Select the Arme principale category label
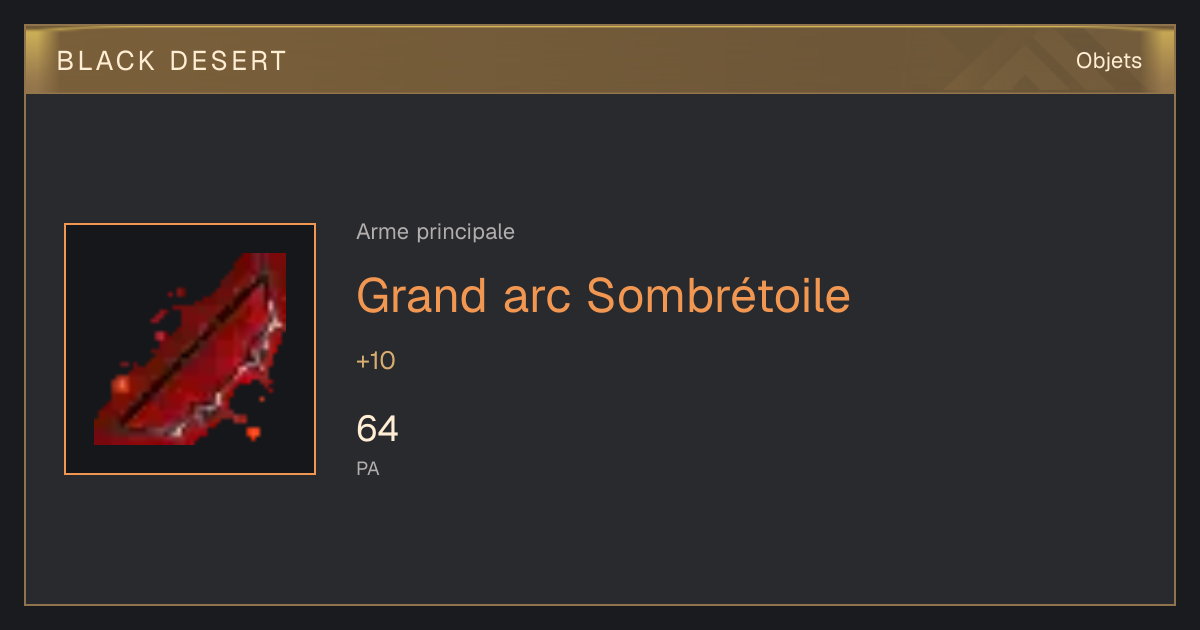Image resolution: width=1200 pixels, height=630 pixels. coord(435,232)
